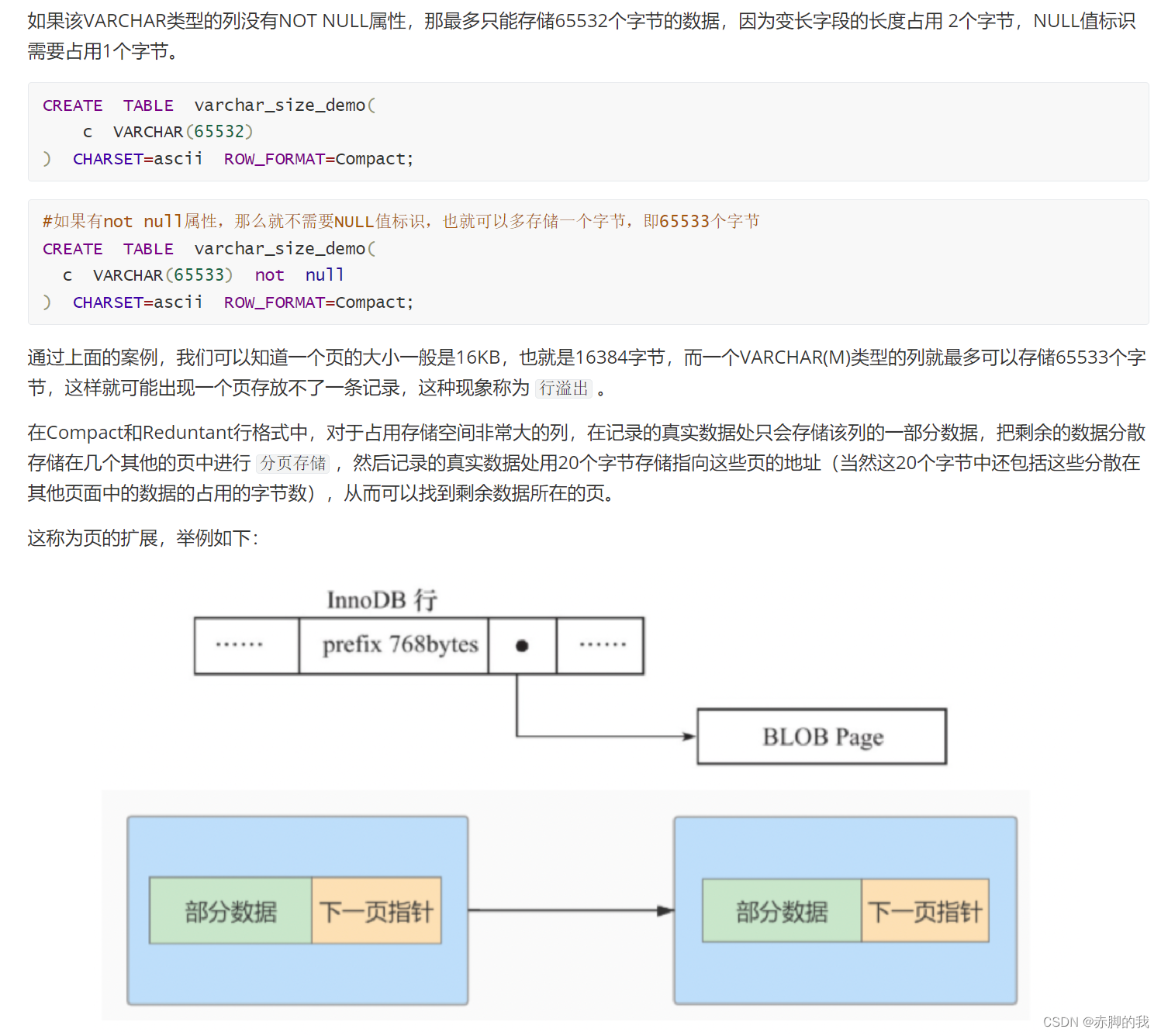Click the InnoDB 行 diagram title
Image resolution: width=1161 pixels, height=1036 pixels.
383,599
